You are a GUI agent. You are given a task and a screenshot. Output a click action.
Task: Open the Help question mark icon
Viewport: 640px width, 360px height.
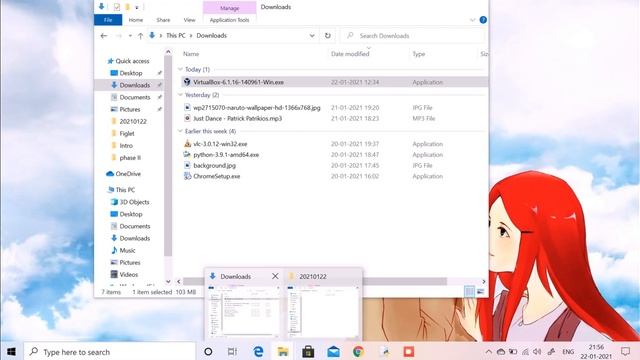[483, 20]
